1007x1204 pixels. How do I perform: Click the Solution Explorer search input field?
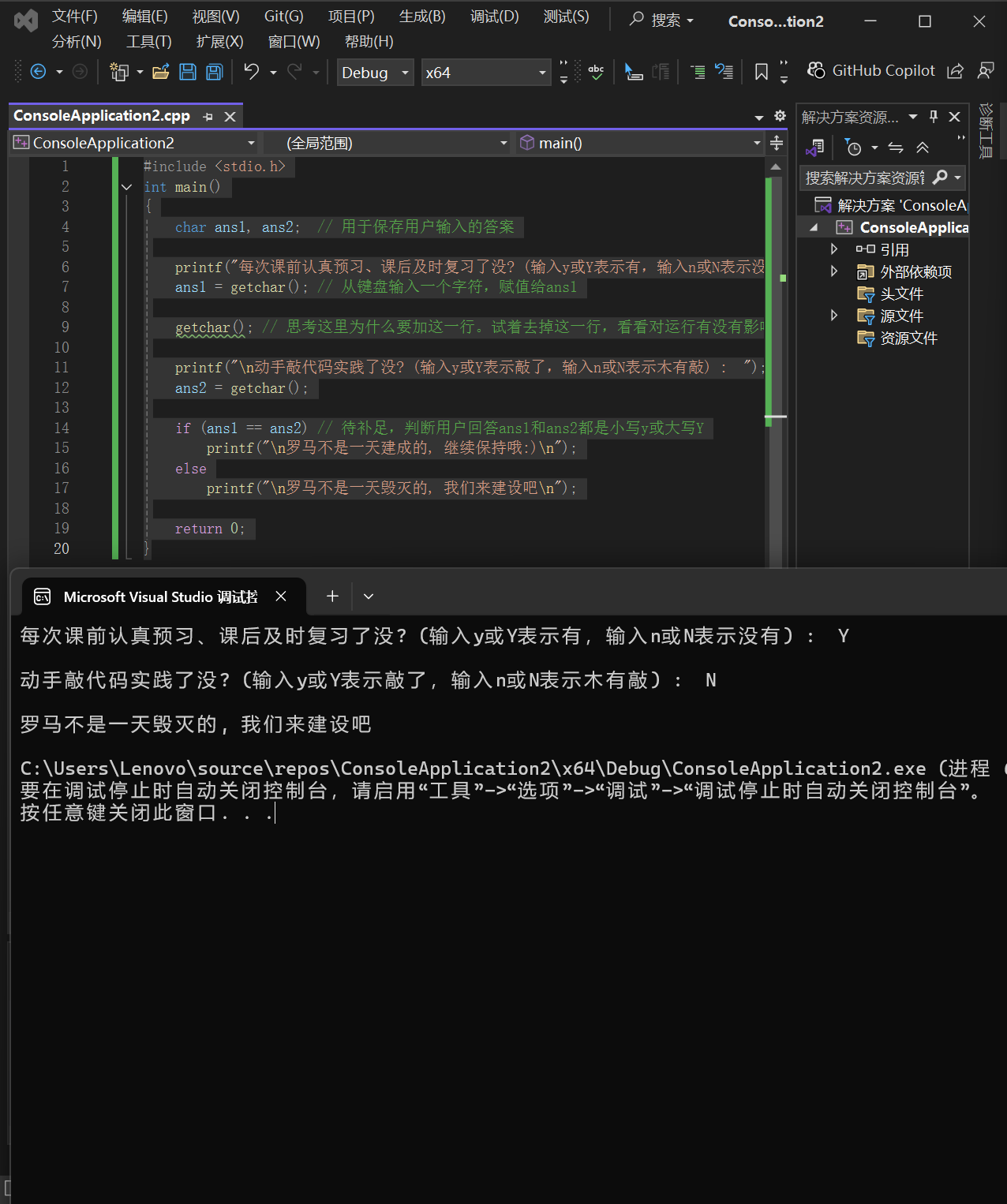[x=864, y=178]
